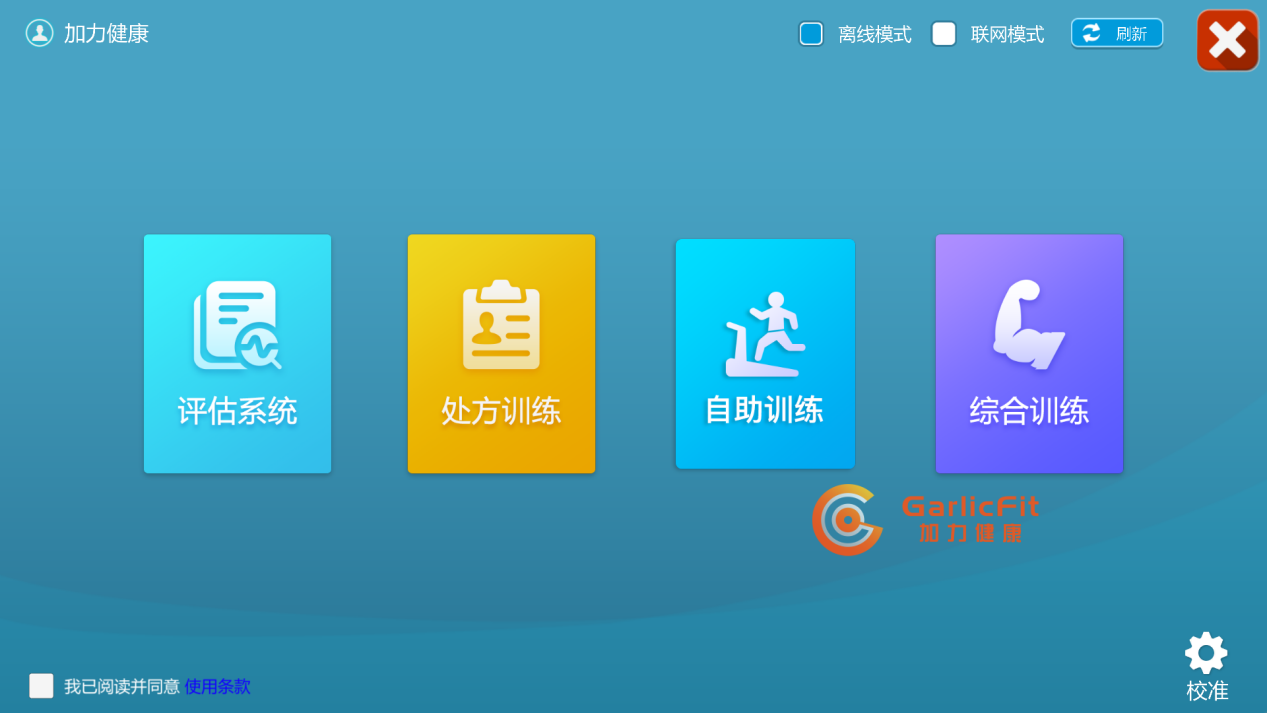Choose the 综合训练 text label
This screenshot has width=1267, height=713.
pos(1028,411)
